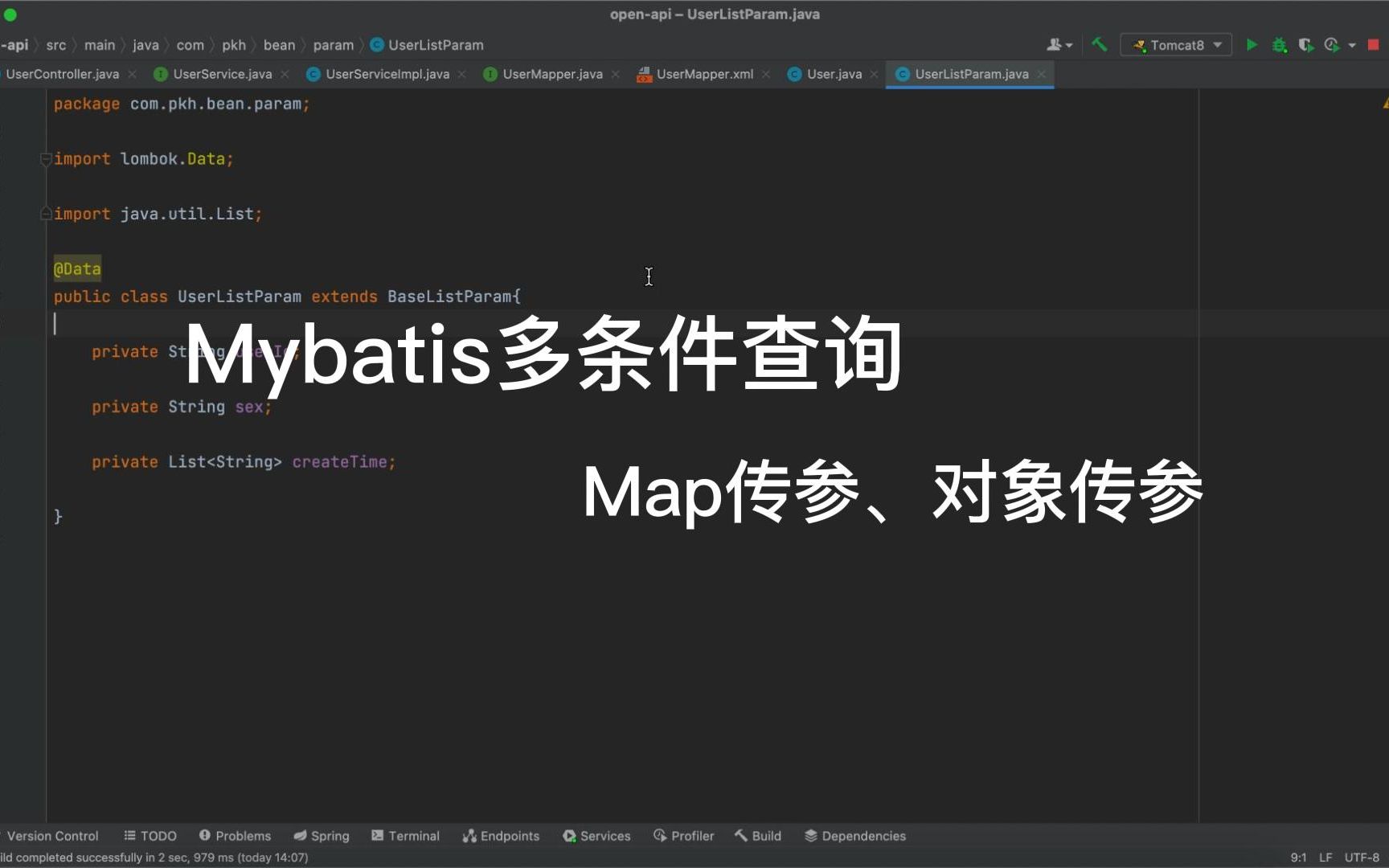The width and height of the screenshot is (1389, 868).
Task: Click cursor position 9:1 in status bar
Action: click(1298, 858)
